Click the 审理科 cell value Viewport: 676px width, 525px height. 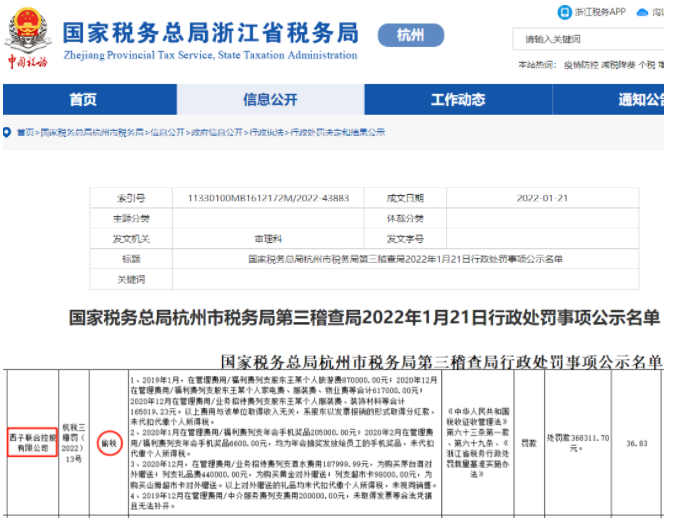(x=268, y=239)
